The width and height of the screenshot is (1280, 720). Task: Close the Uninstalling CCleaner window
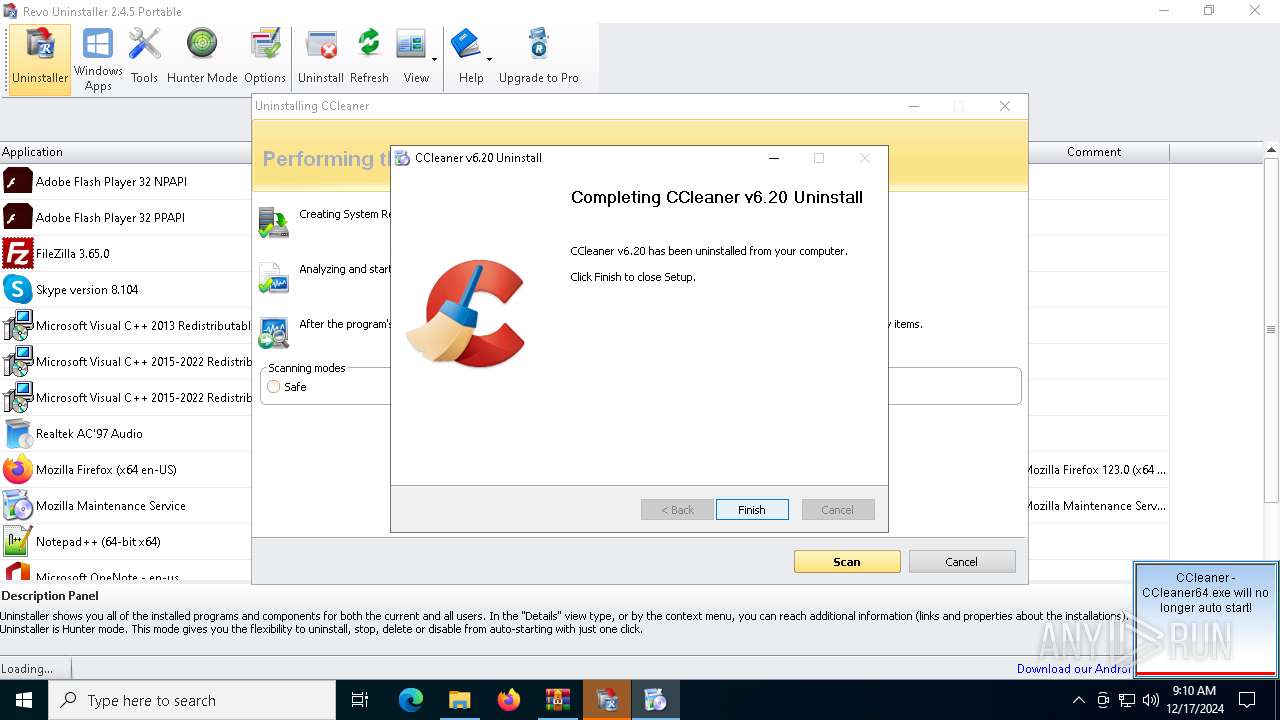[1005, 106]
